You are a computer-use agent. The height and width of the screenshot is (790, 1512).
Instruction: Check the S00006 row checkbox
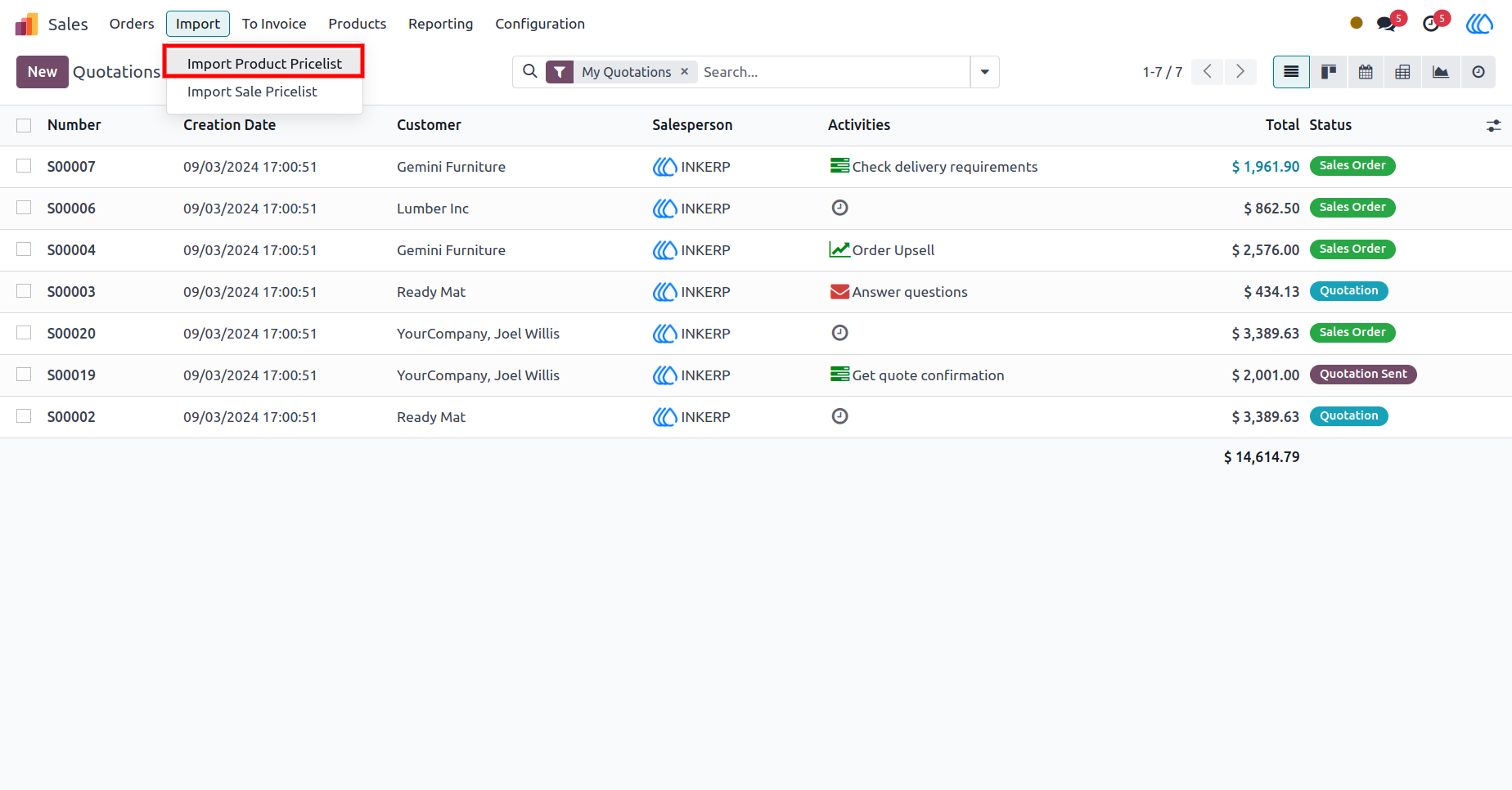coord(24,208)
